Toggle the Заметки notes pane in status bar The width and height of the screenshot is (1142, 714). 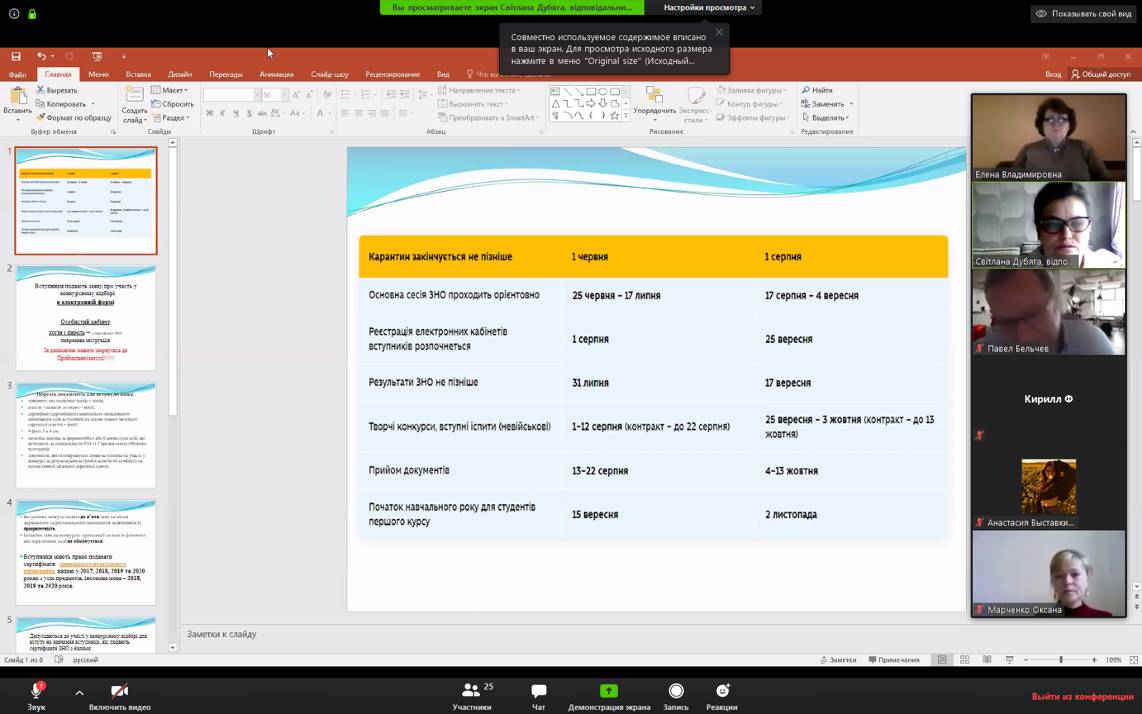[x=838, y=660]
